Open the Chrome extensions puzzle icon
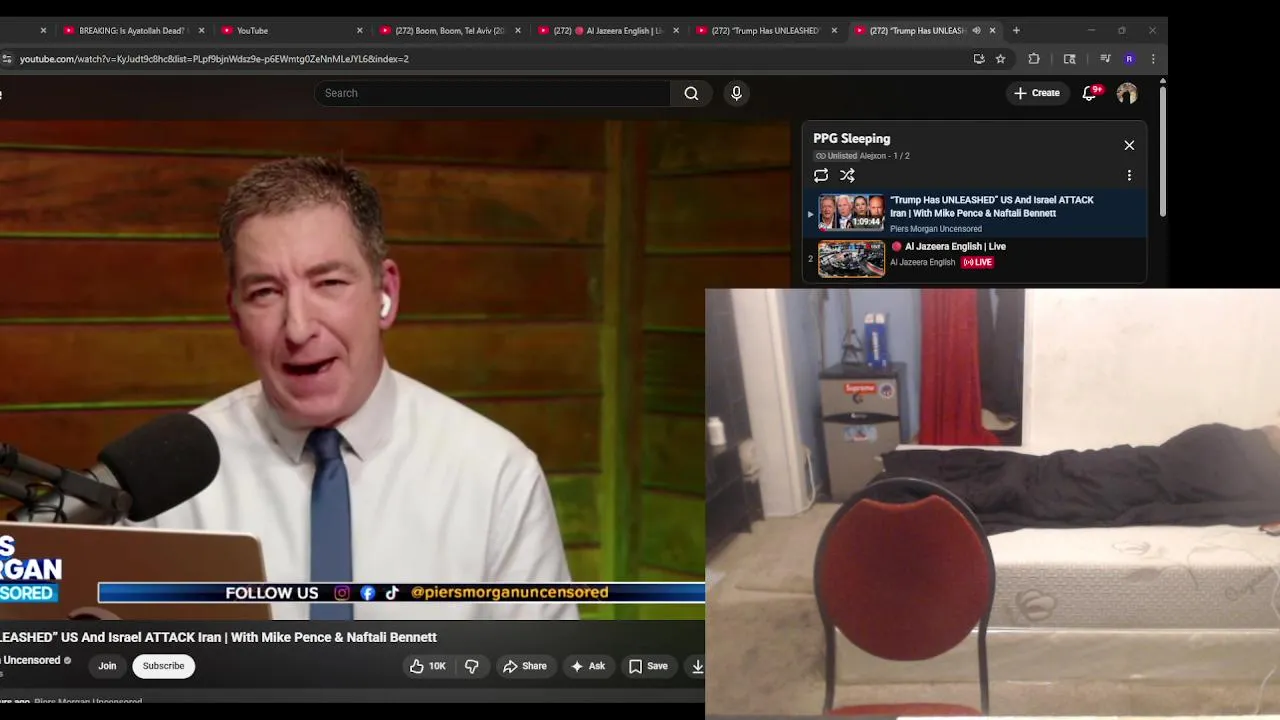This screenshot has height=720, width=1280. (x=1034, y=59)
